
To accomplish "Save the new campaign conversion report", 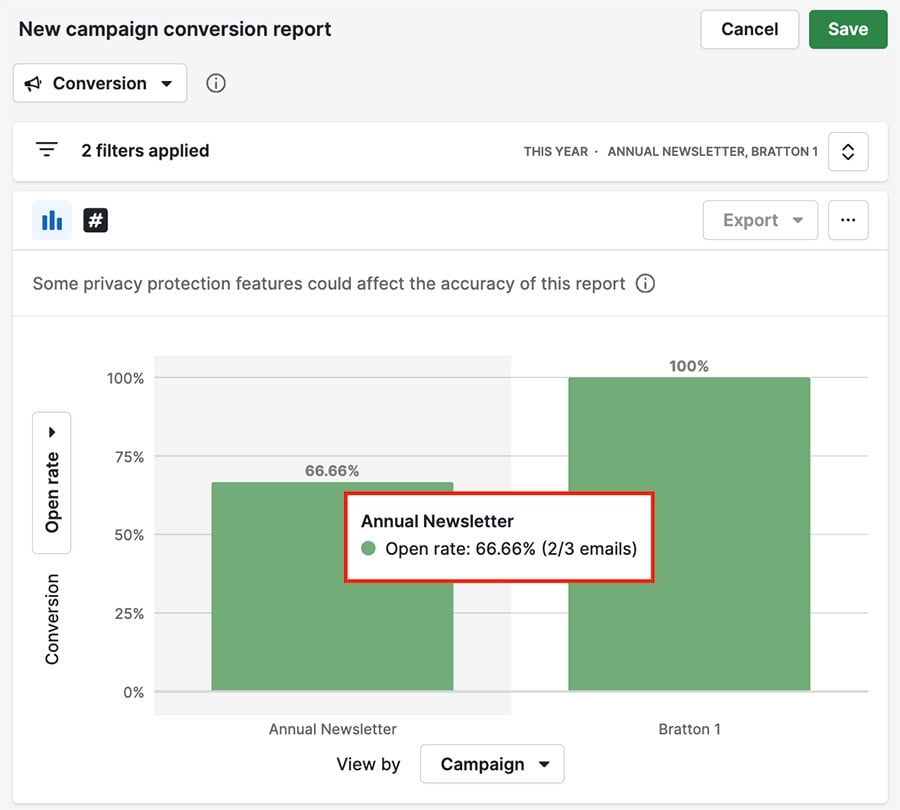I will [848, 29].
